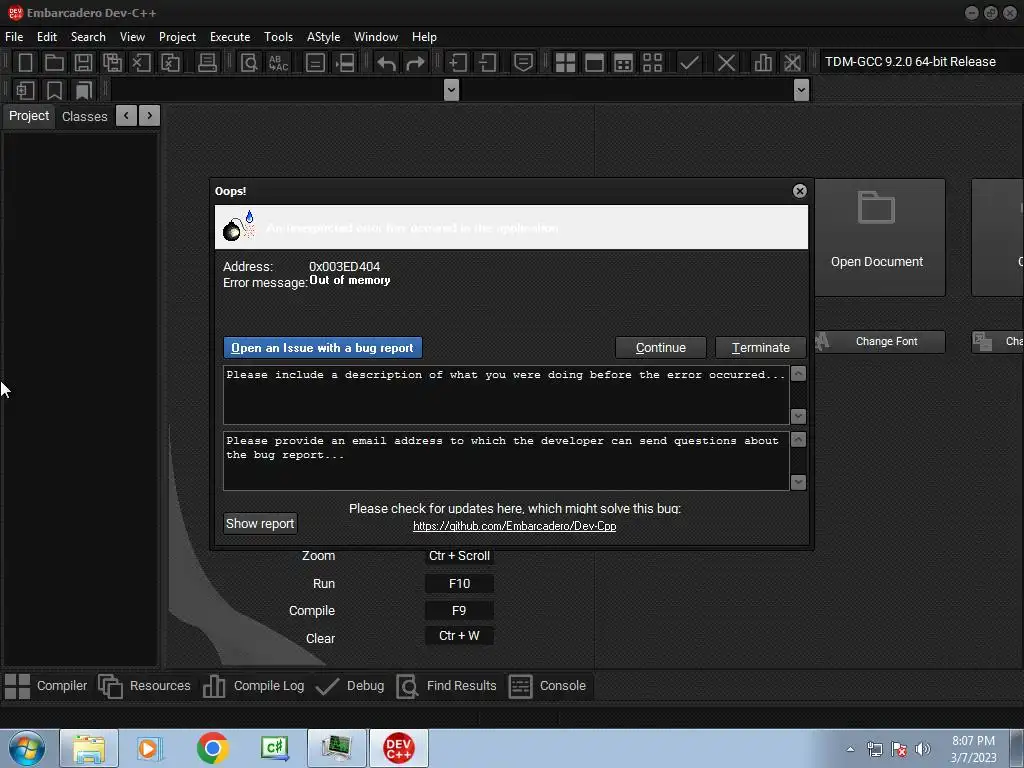Screen dimensions: 1024x768
Task: Click the volume speaker tray icon
Action: [922, 749]
